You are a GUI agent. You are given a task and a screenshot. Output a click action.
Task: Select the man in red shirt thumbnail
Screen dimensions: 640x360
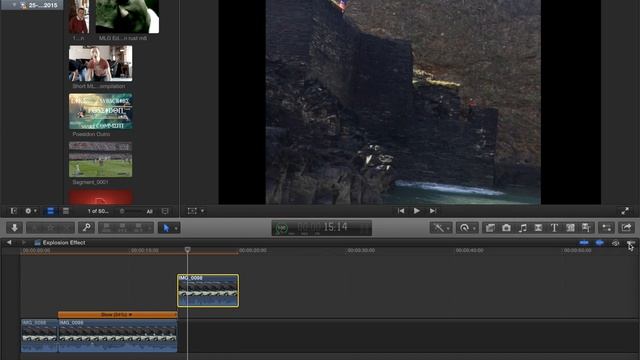click(x=79, y=16)
